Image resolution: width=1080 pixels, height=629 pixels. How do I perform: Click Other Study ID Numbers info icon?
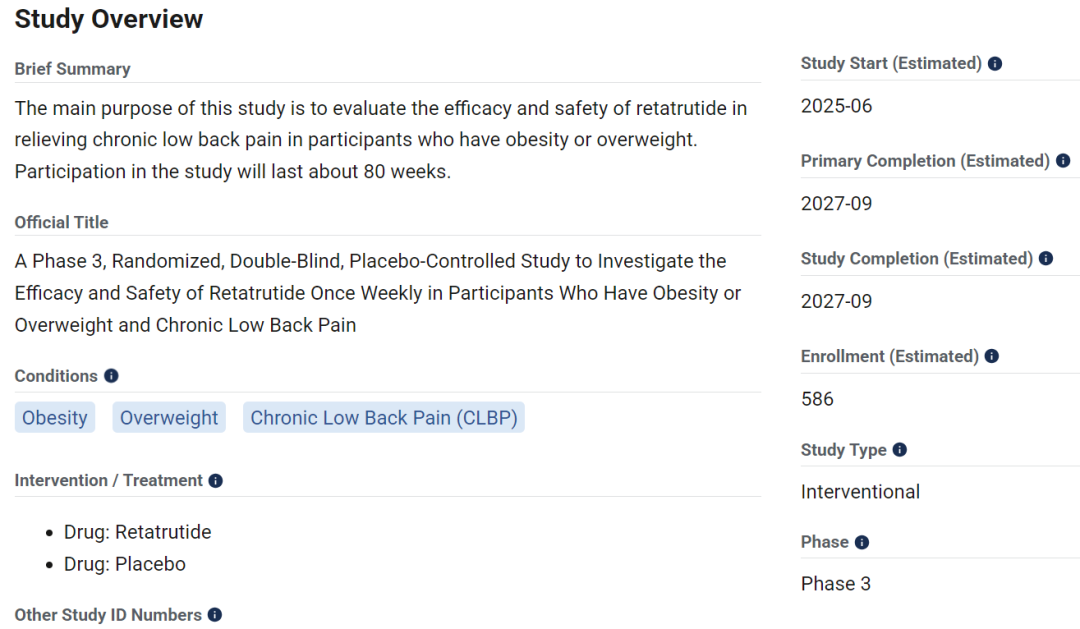point(215,615)
